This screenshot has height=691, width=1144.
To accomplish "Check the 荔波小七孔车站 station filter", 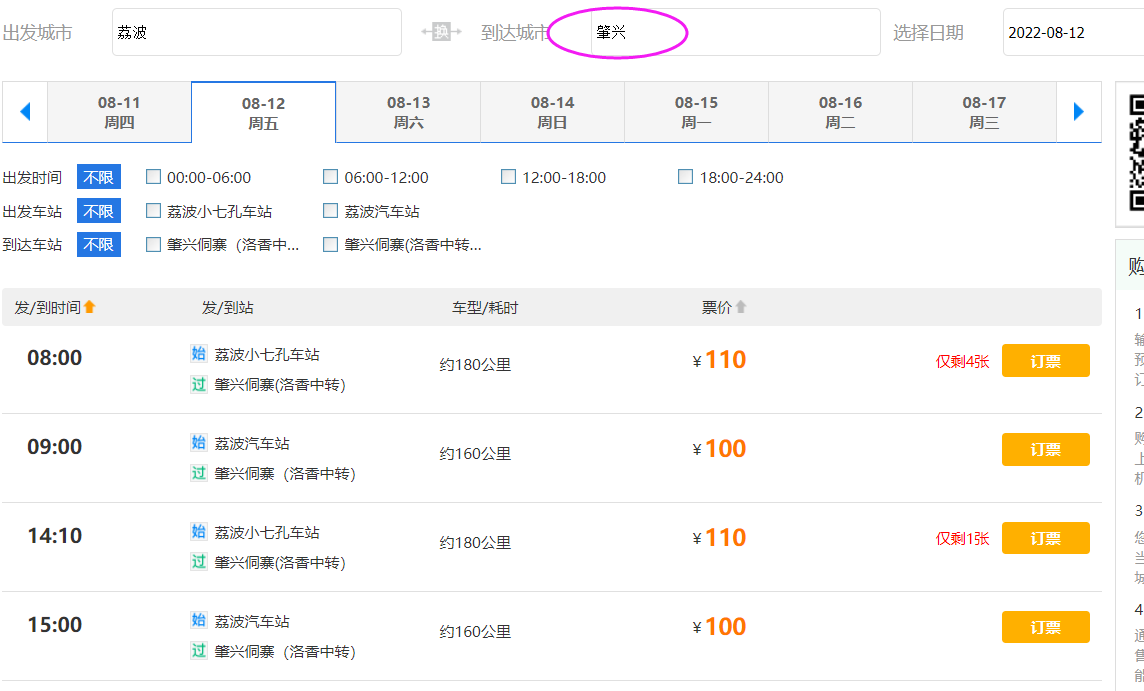I will (154, 211).
